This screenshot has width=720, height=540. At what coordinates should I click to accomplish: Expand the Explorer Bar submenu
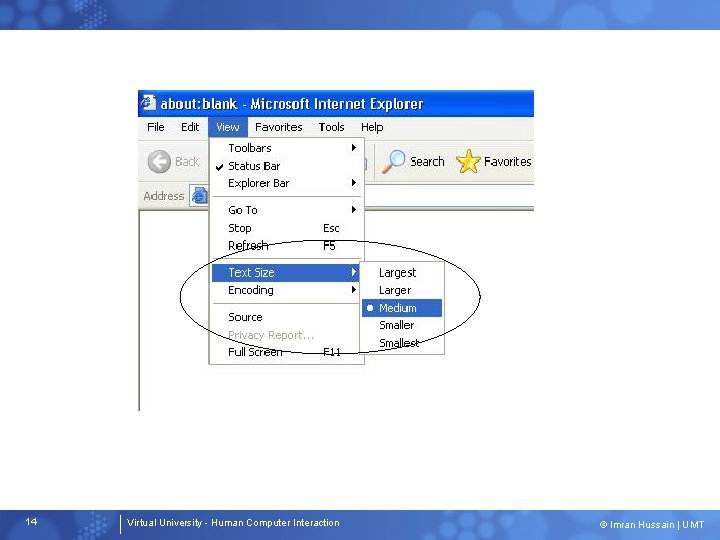(x=287, y=183)
